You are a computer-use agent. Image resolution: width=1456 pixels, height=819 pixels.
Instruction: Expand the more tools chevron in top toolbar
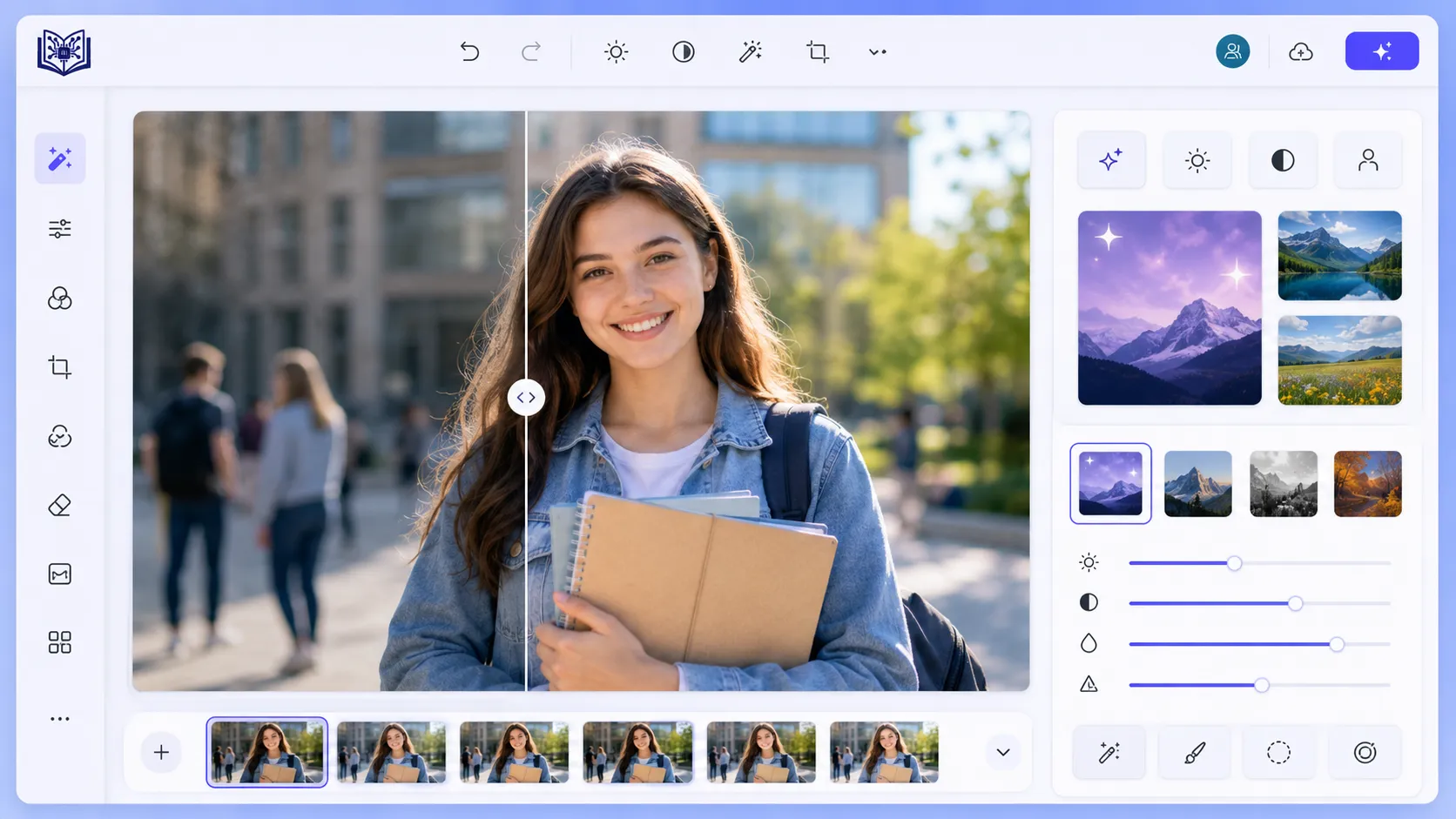878,52
